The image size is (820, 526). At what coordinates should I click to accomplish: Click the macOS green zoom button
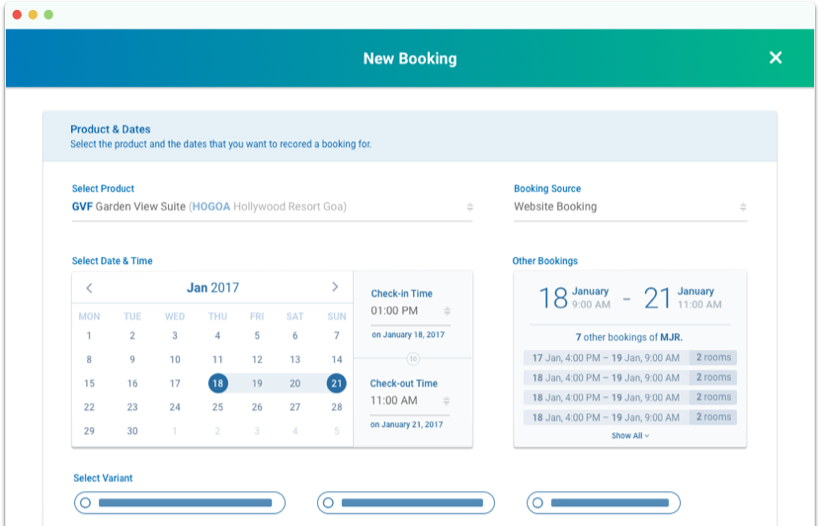tap(49, 15)
